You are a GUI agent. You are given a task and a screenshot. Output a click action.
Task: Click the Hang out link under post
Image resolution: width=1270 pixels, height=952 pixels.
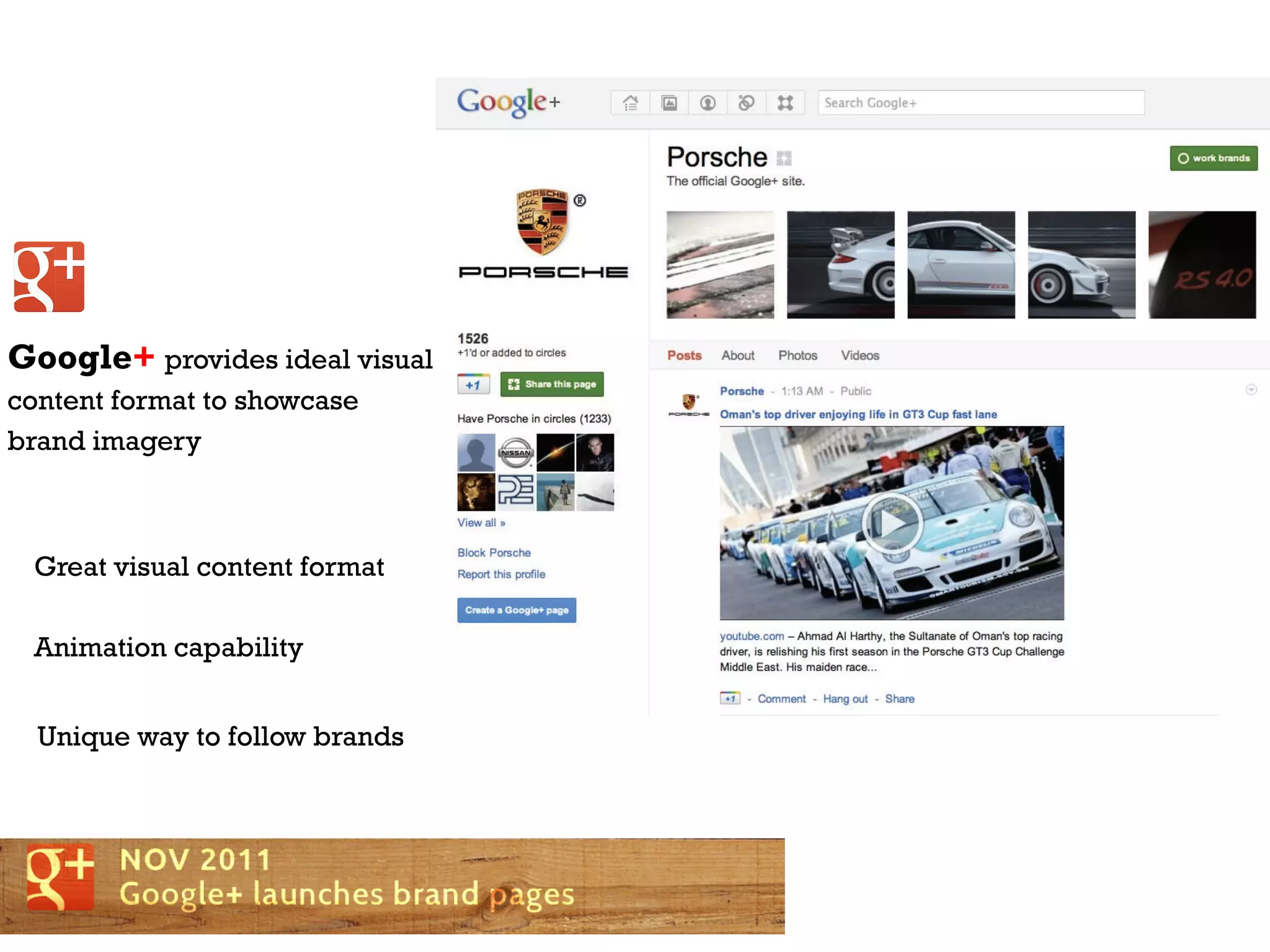coord(845,699)
